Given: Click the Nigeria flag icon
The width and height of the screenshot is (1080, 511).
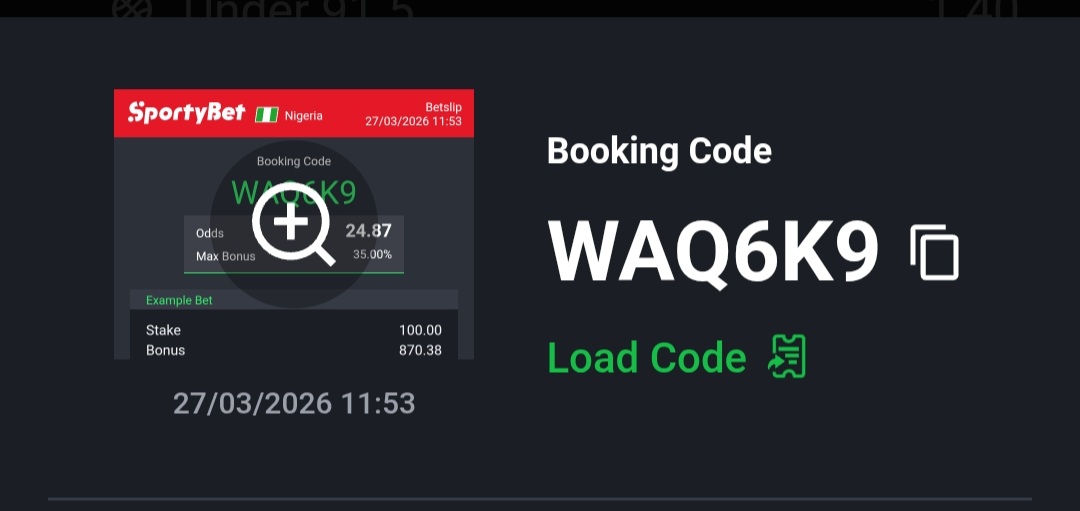Looking at the screenshot, I should [x=267, y=115].
